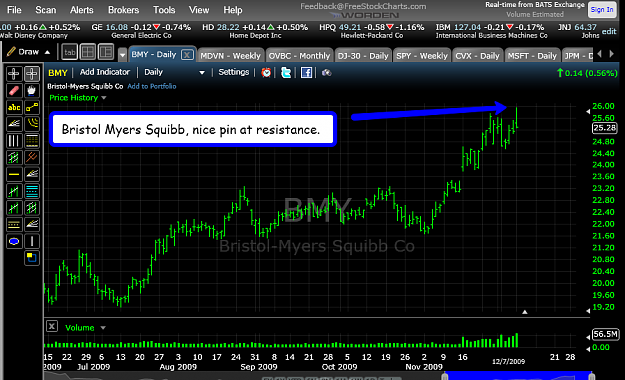Switch to OVBC - Monthly tab
Image resolution: width=625 pixels, height=380 pixels.
click(x=299, y=55)
